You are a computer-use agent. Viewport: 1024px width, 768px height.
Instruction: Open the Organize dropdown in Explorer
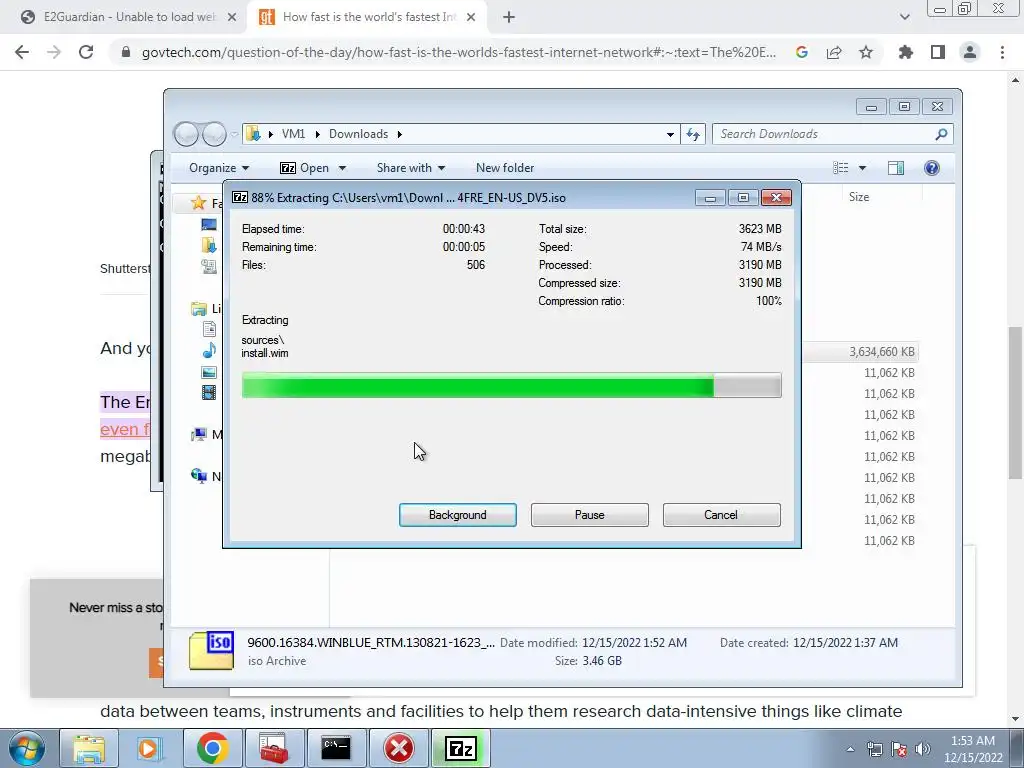pyautogui.click(x=219, y=168)
